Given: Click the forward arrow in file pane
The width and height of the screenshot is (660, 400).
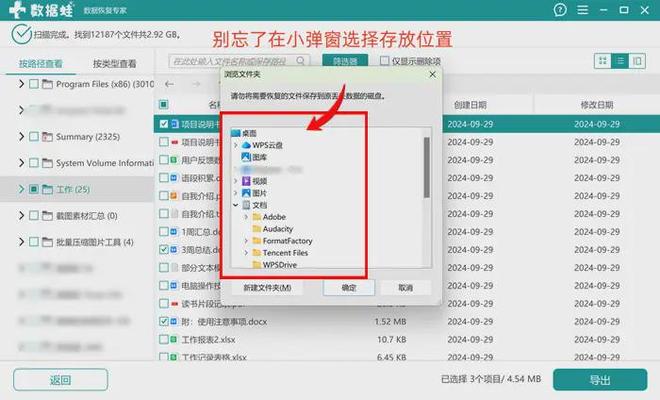Looking at the screenshot, I should tap(196, 84).
